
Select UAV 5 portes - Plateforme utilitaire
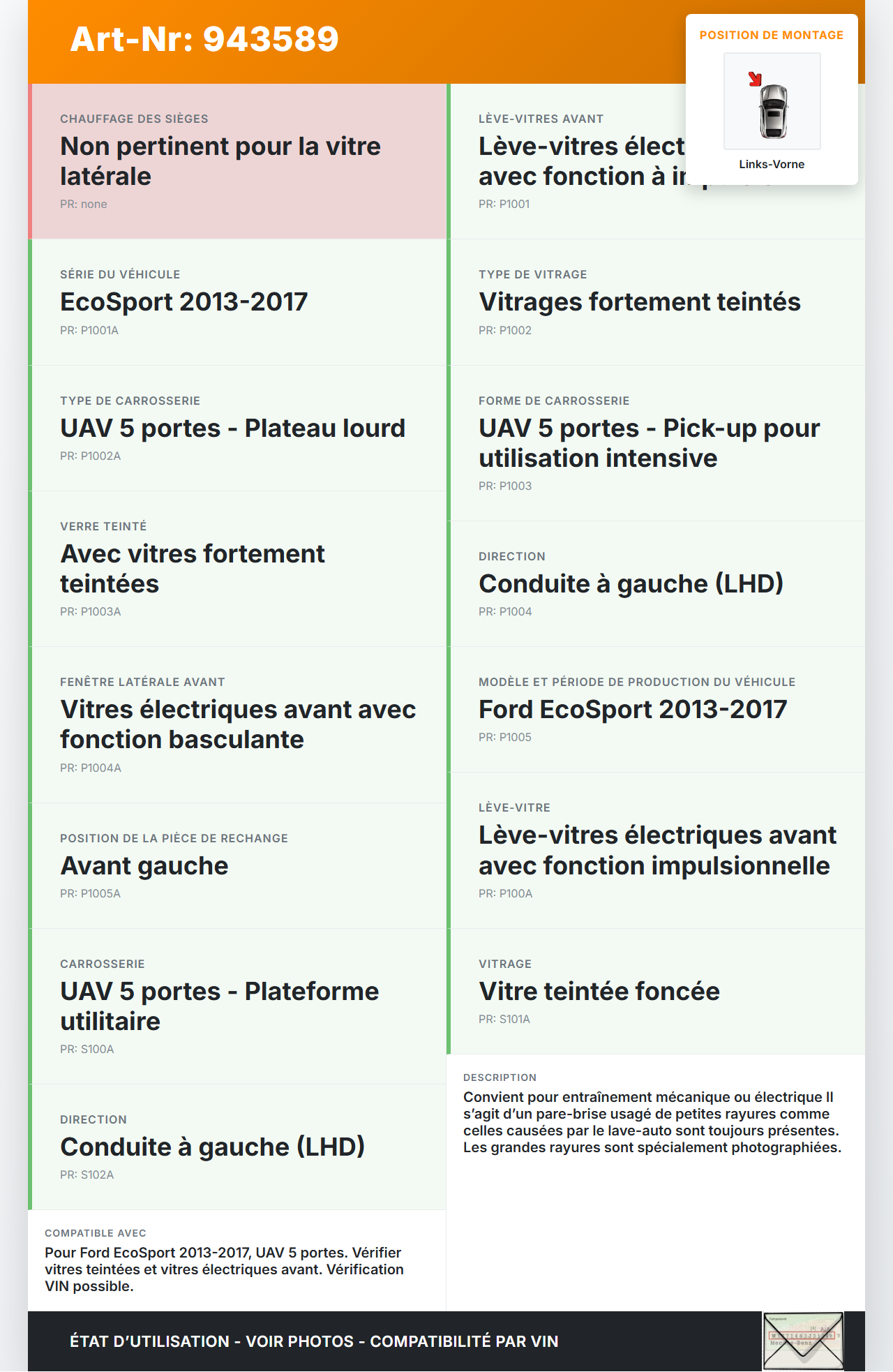238,1006
